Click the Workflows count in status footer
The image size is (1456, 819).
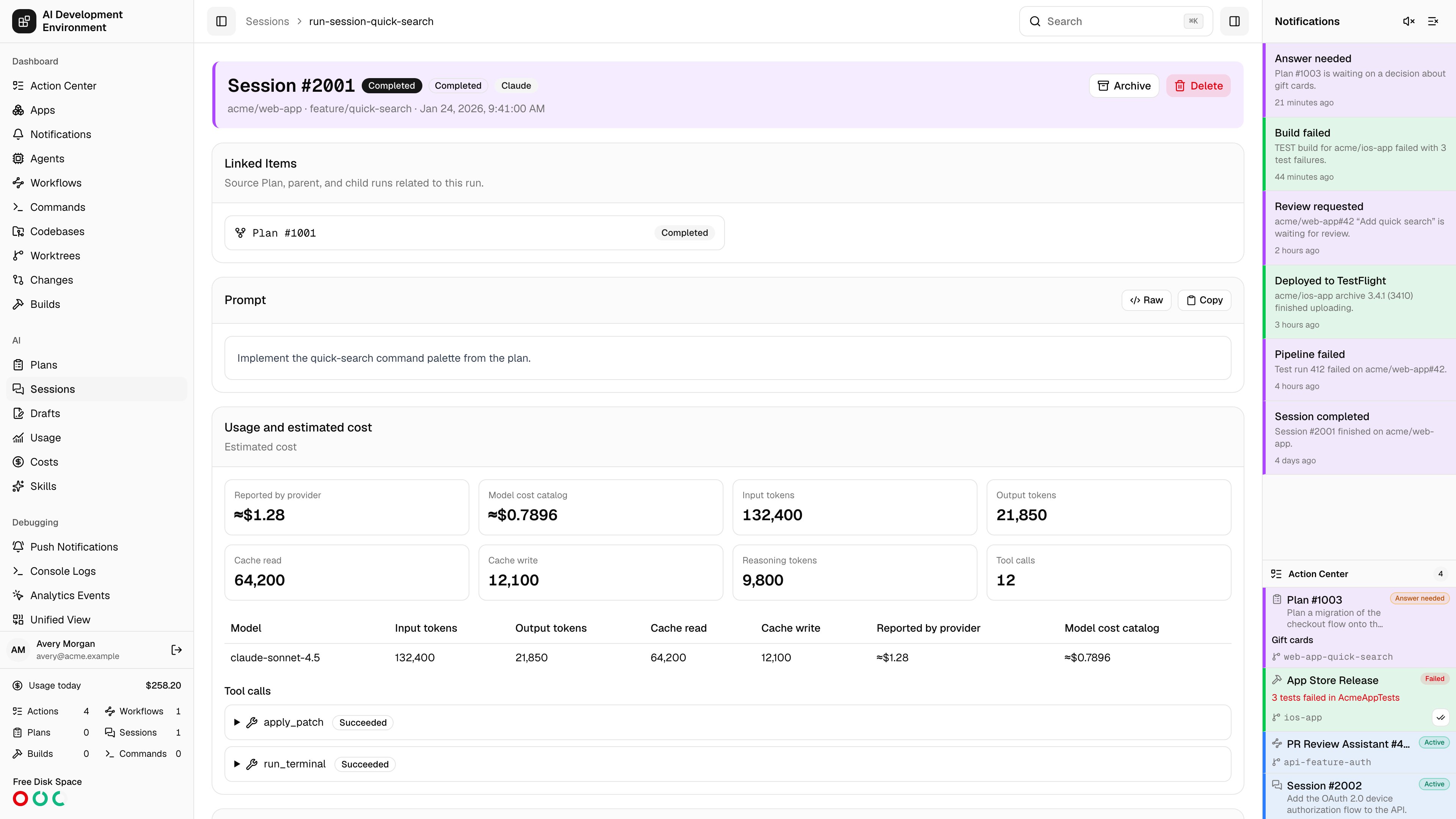143,712
